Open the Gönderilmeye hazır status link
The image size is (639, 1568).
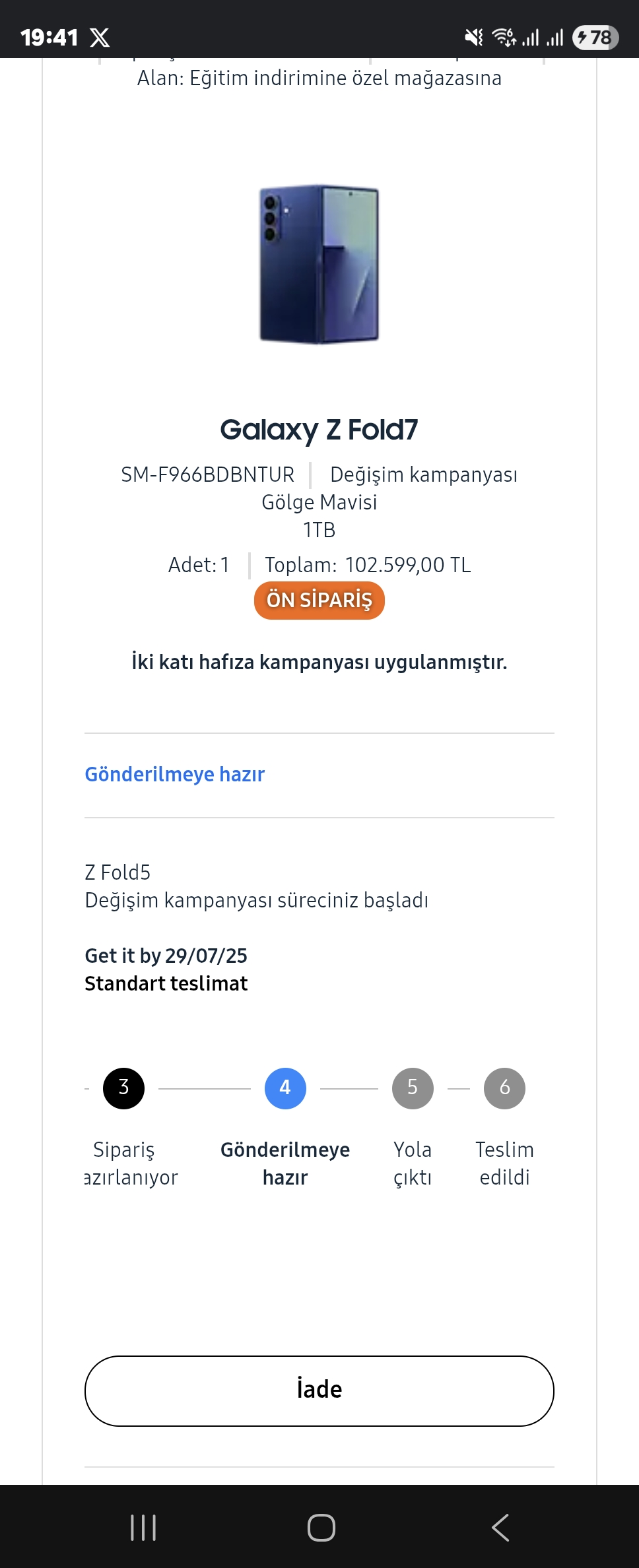click(x=174, y=774)
